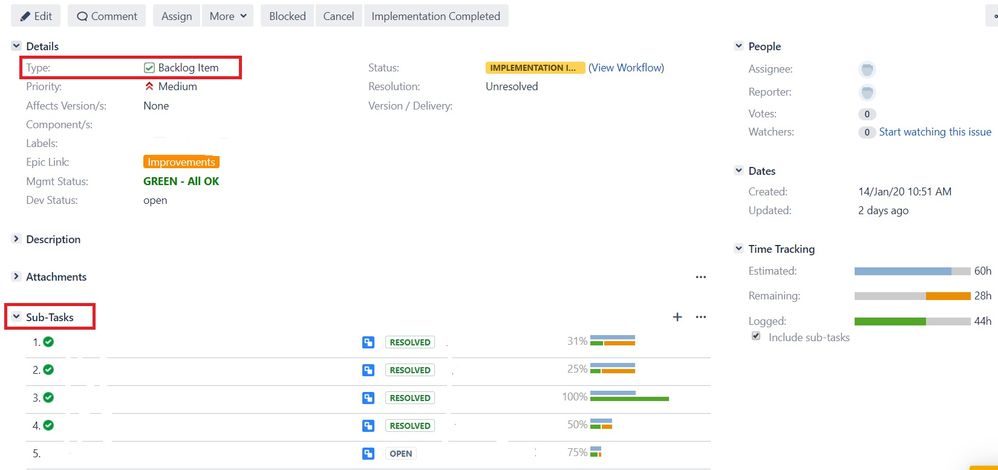Collapse the People section
Image resolution: width=998 pixels, height=470 pixels.
tap(738, 46)
